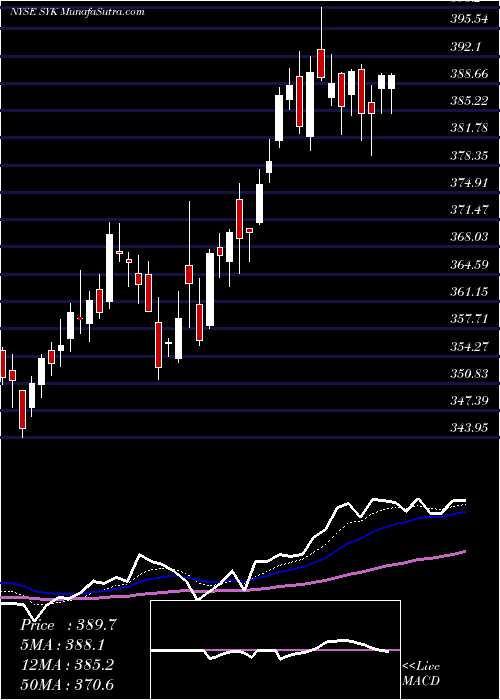Click the 5MA : 388.1 value
The image size is (500, 700).
(x=62, y=645)
